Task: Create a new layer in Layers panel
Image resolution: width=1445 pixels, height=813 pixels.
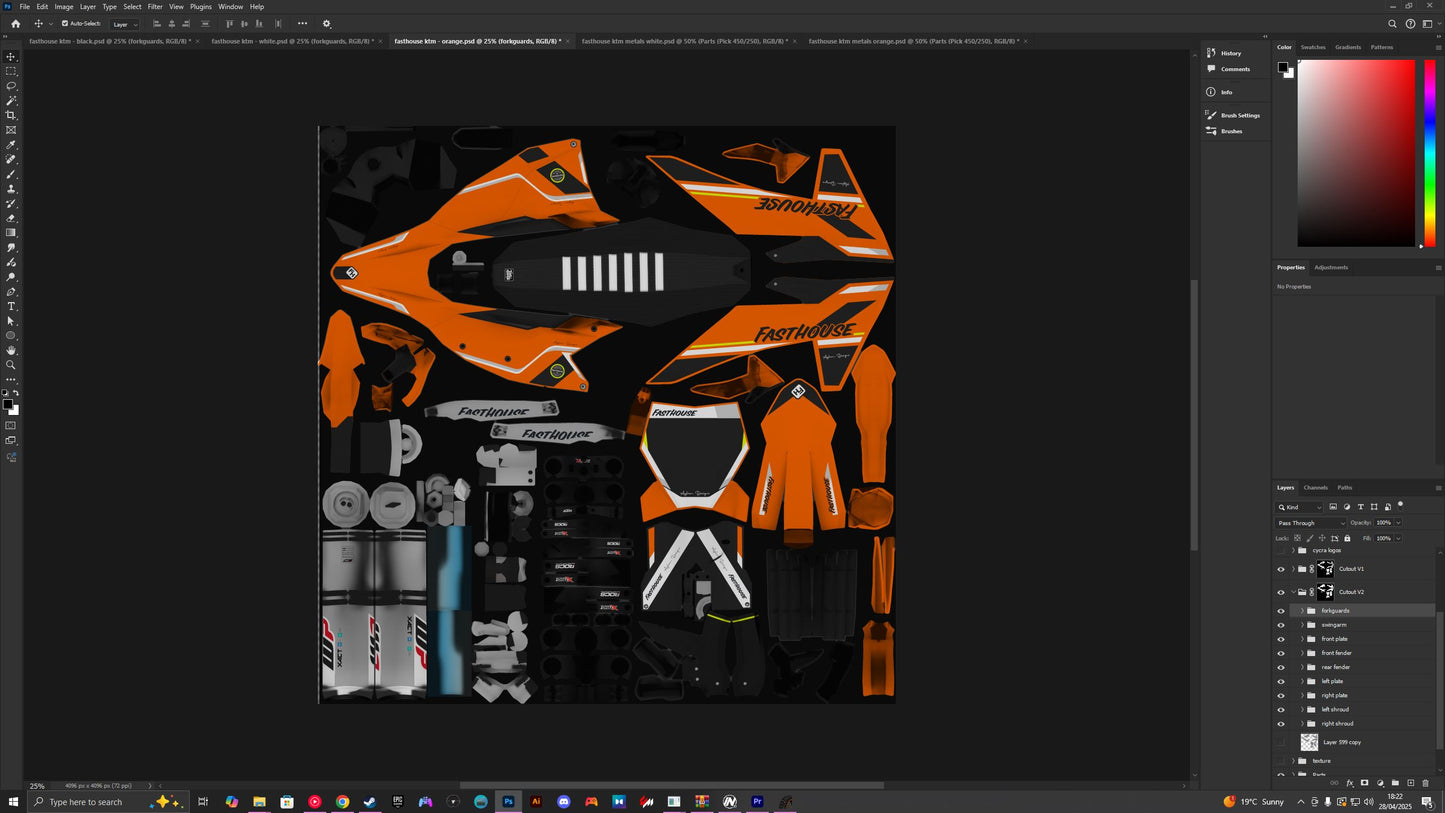Action: point(1409,784)
